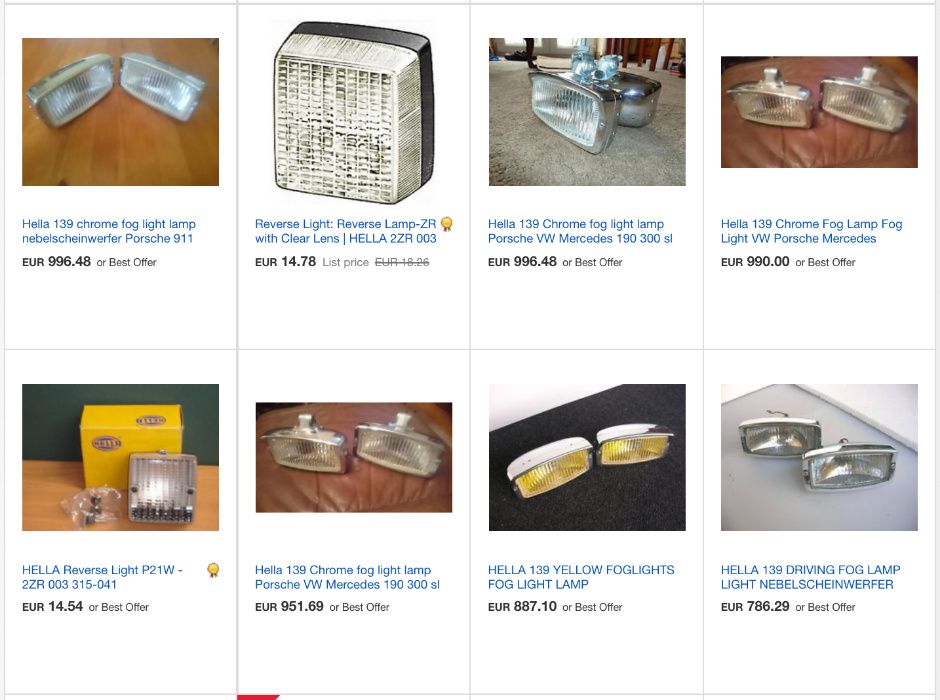Click the top-rated ribbon badge beside Reverse Lamp-ZR
Screen dimensions: 940x700
pyautogui.click(x=446, y=224)
